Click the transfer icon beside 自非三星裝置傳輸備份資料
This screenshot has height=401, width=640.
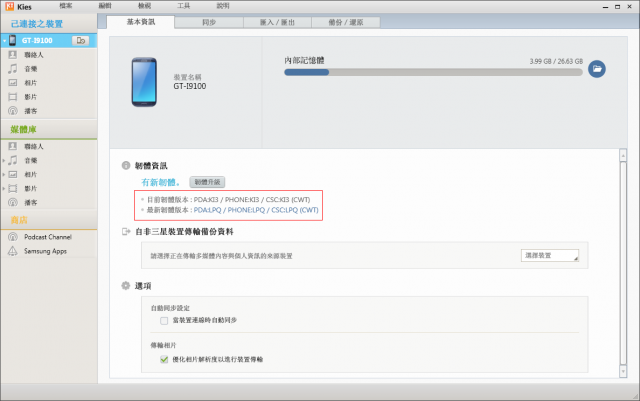126,232
